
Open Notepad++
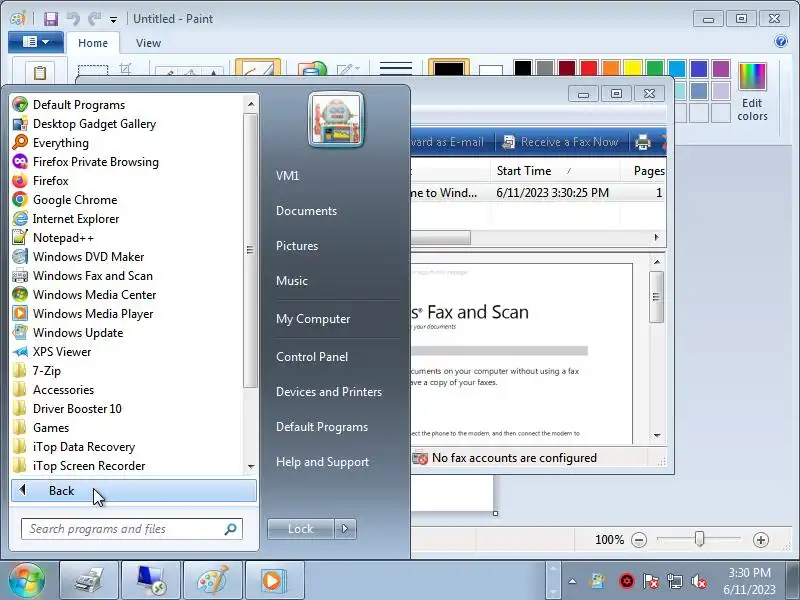tap(63, 238)
